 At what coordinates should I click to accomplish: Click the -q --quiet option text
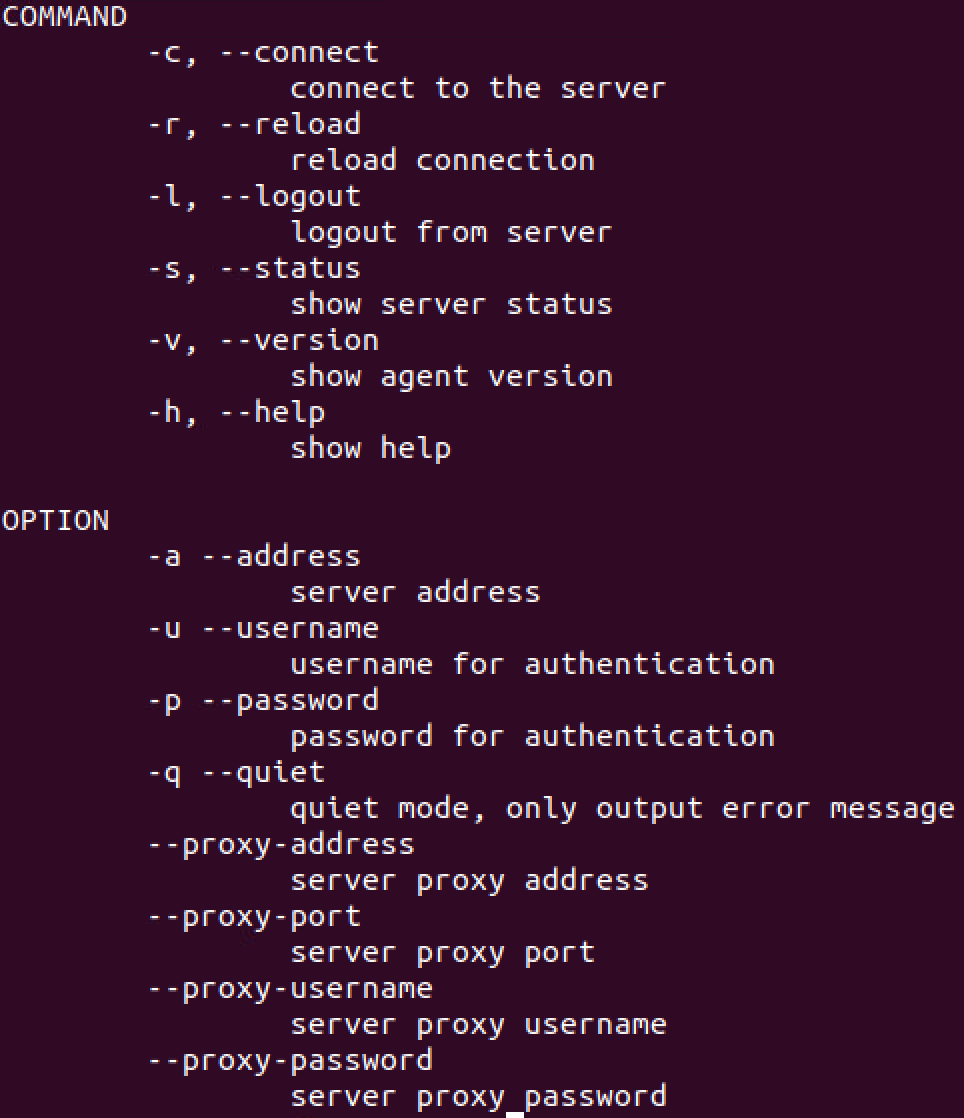[236, 774]
